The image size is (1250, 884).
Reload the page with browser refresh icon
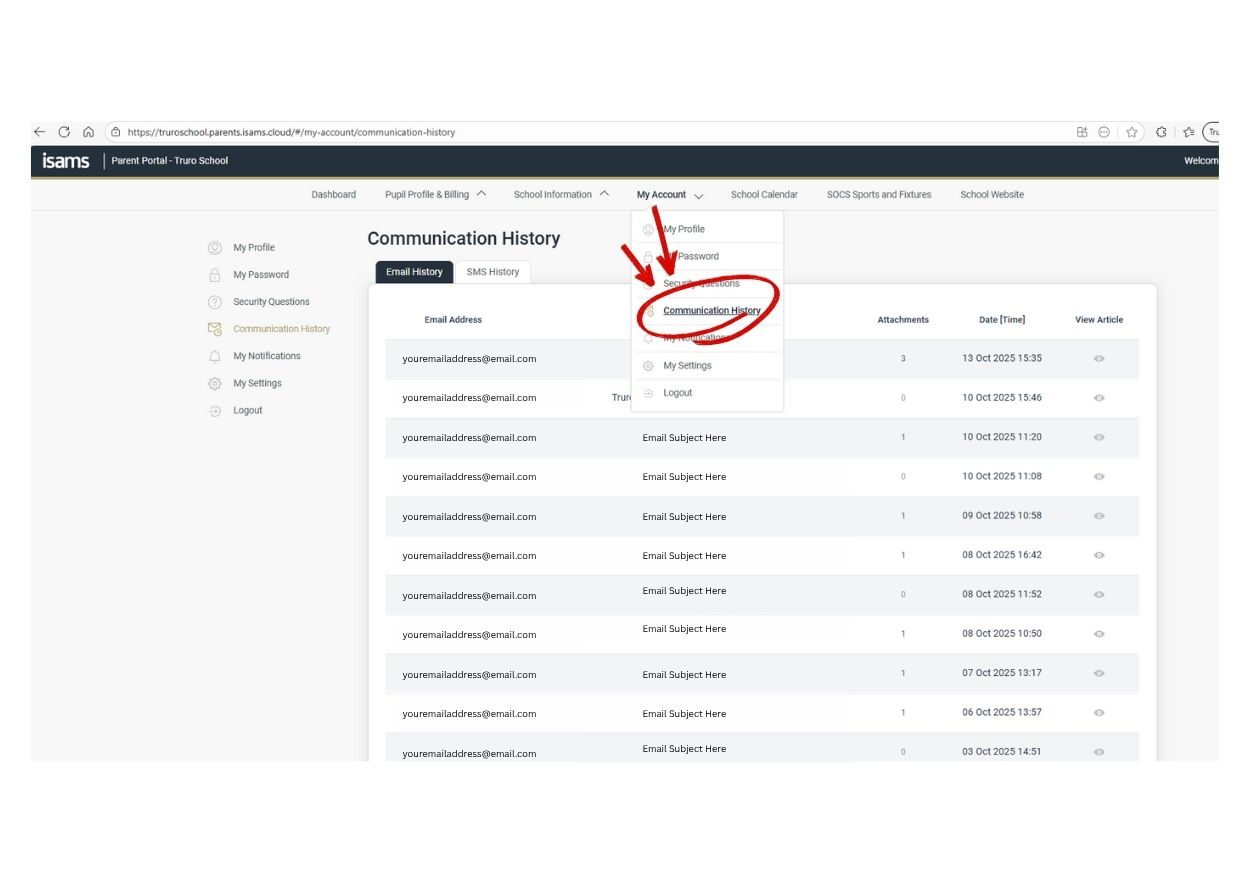click(x=64, y=132)
